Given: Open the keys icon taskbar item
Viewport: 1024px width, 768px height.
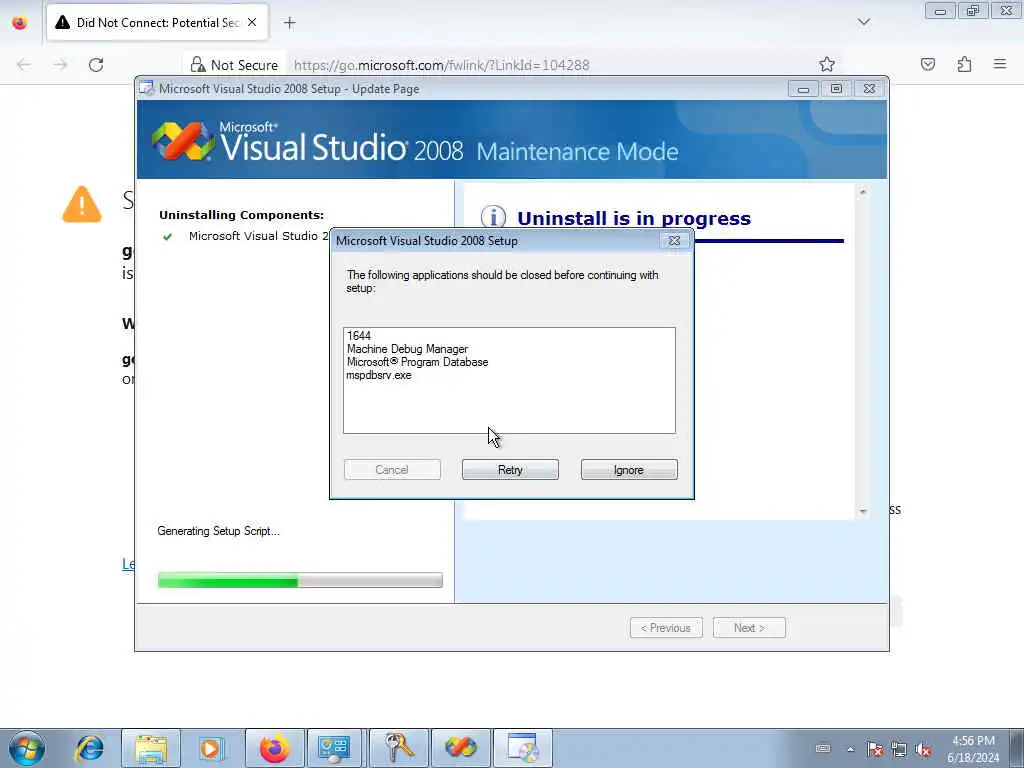Looking at the screenshot, I should pyautogui.click(x=399, y=748).
